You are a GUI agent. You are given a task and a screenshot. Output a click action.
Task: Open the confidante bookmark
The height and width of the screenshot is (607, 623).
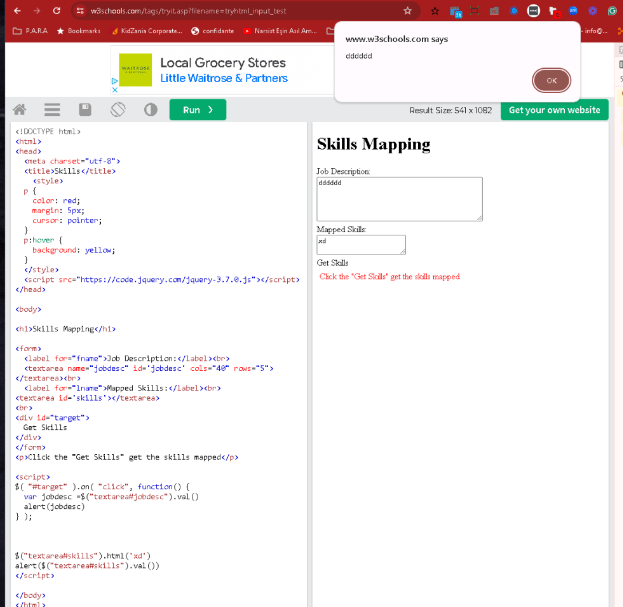(213, 31)
